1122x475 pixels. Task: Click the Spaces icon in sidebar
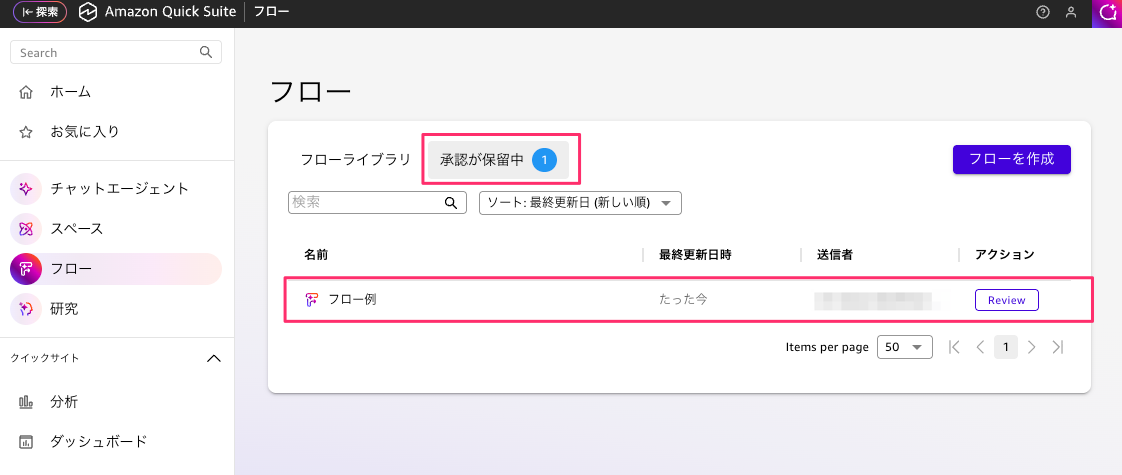click(26, 229)
